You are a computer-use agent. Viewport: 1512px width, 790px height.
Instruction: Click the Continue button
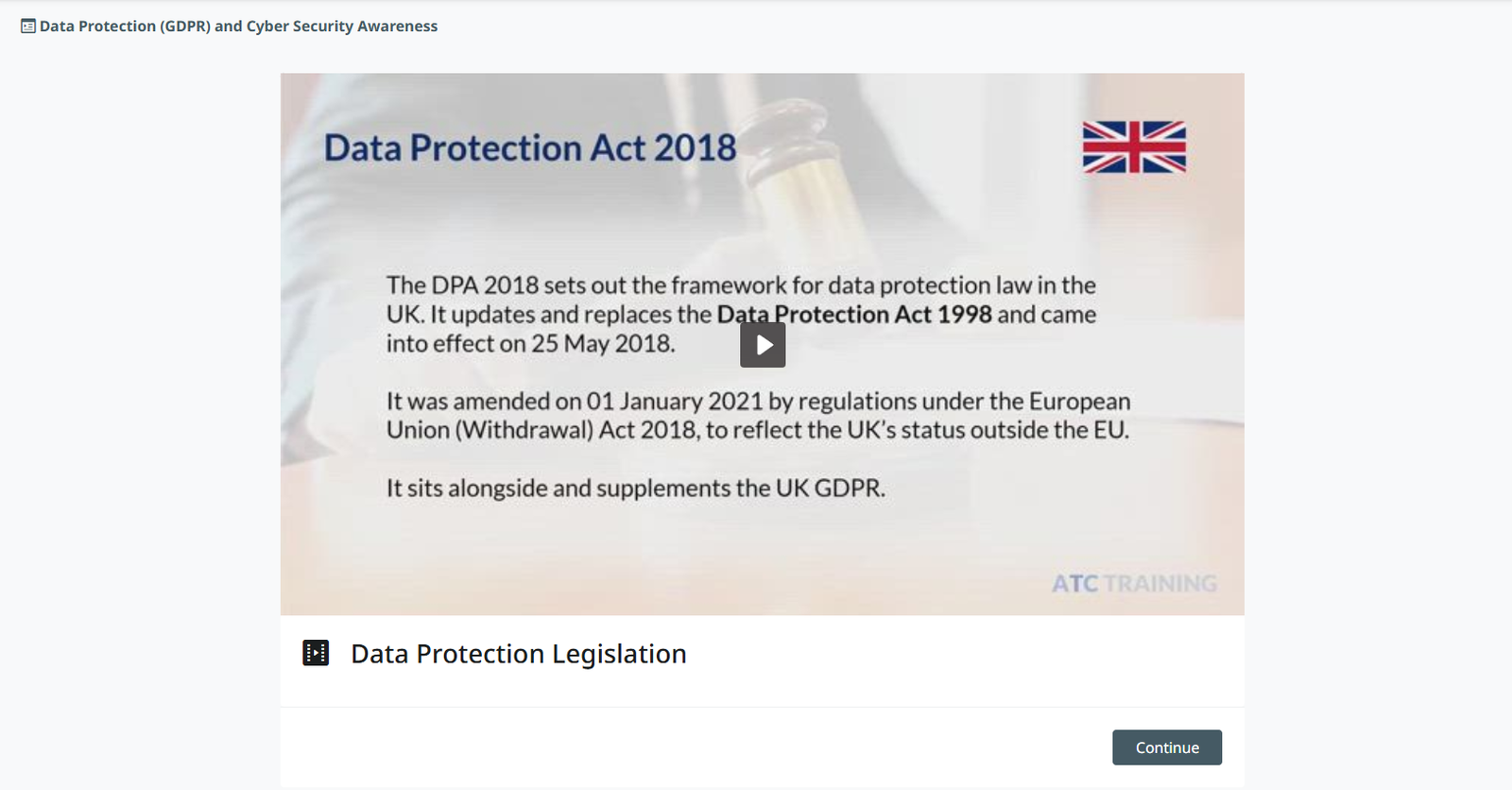tap(1166, 747)
